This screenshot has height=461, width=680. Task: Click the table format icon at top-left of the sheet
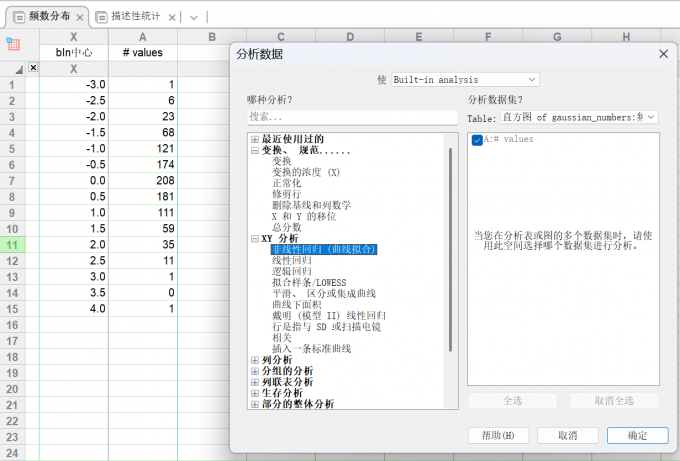(14, 44)
